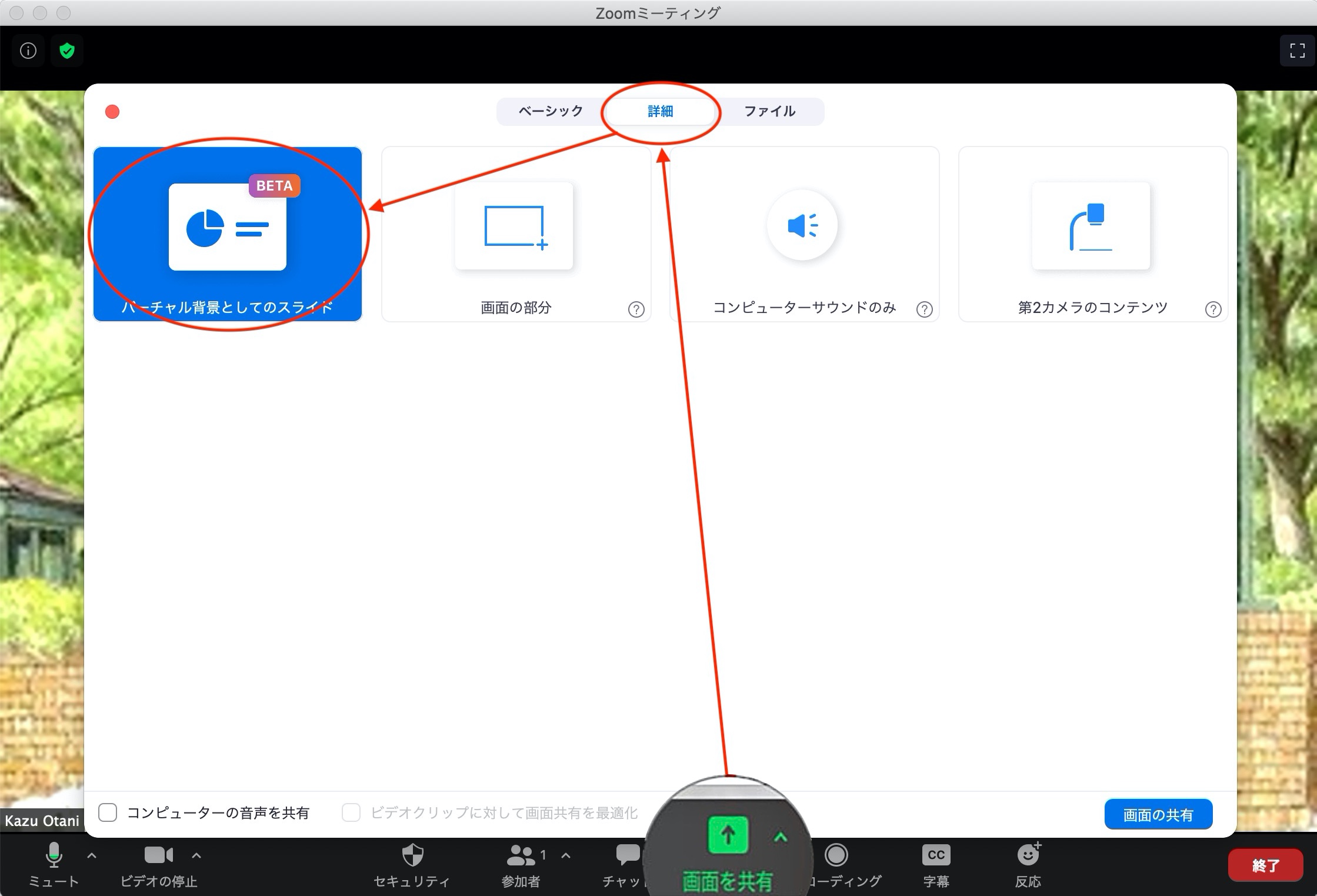Open the セキュリティ menu
This screenshot has width=1317, height=896.
point(412,864)
